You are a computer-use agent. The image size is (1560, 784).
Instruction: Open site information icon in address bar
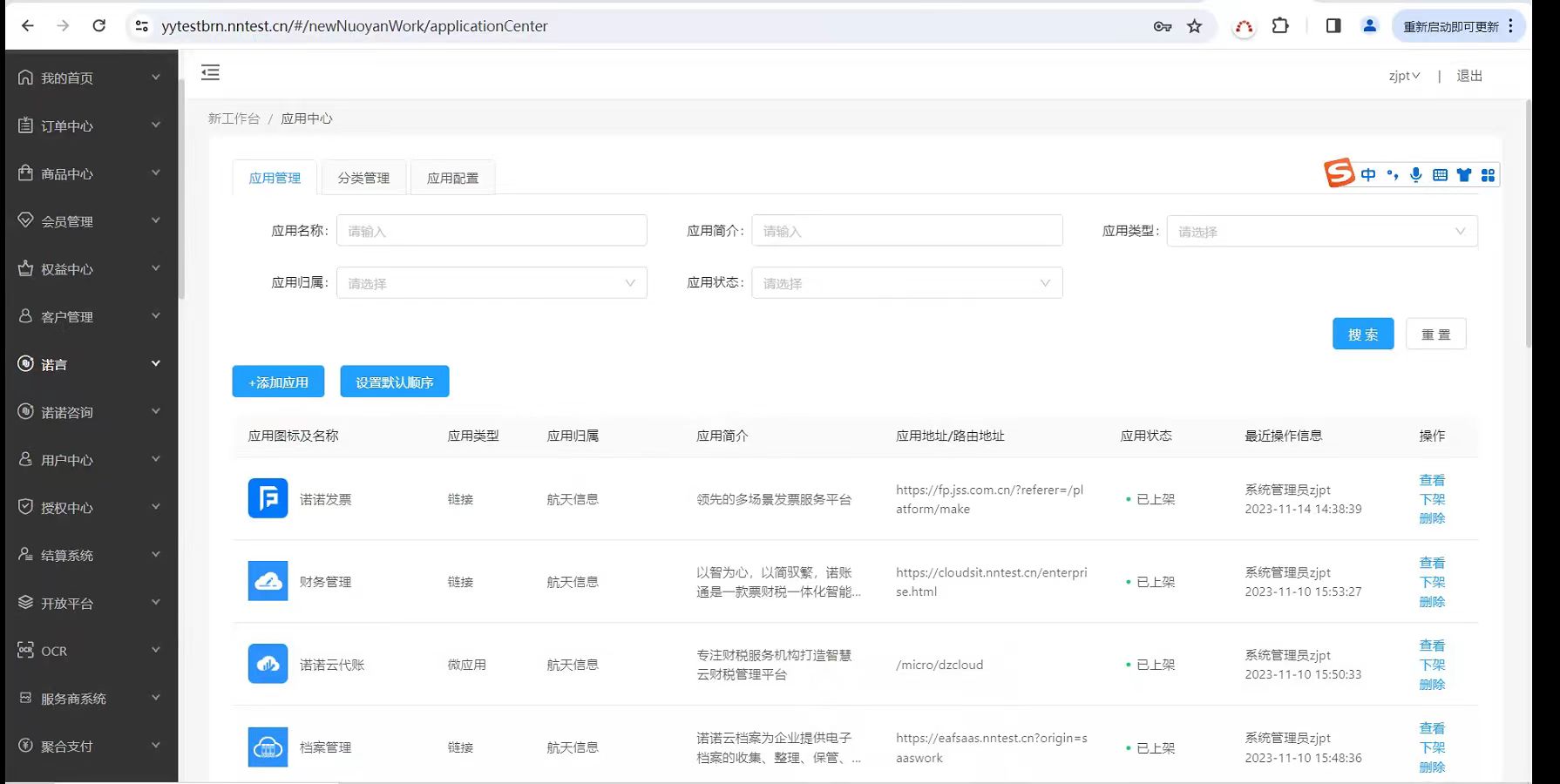[141, 26]
